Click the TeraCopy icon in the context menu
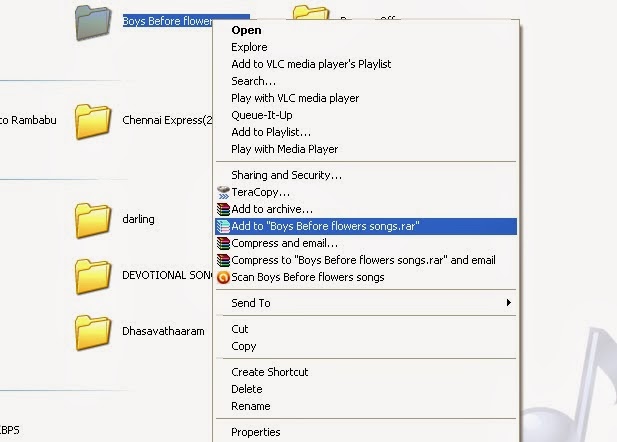This screenshot has width=617, height=442. (223, 192)
